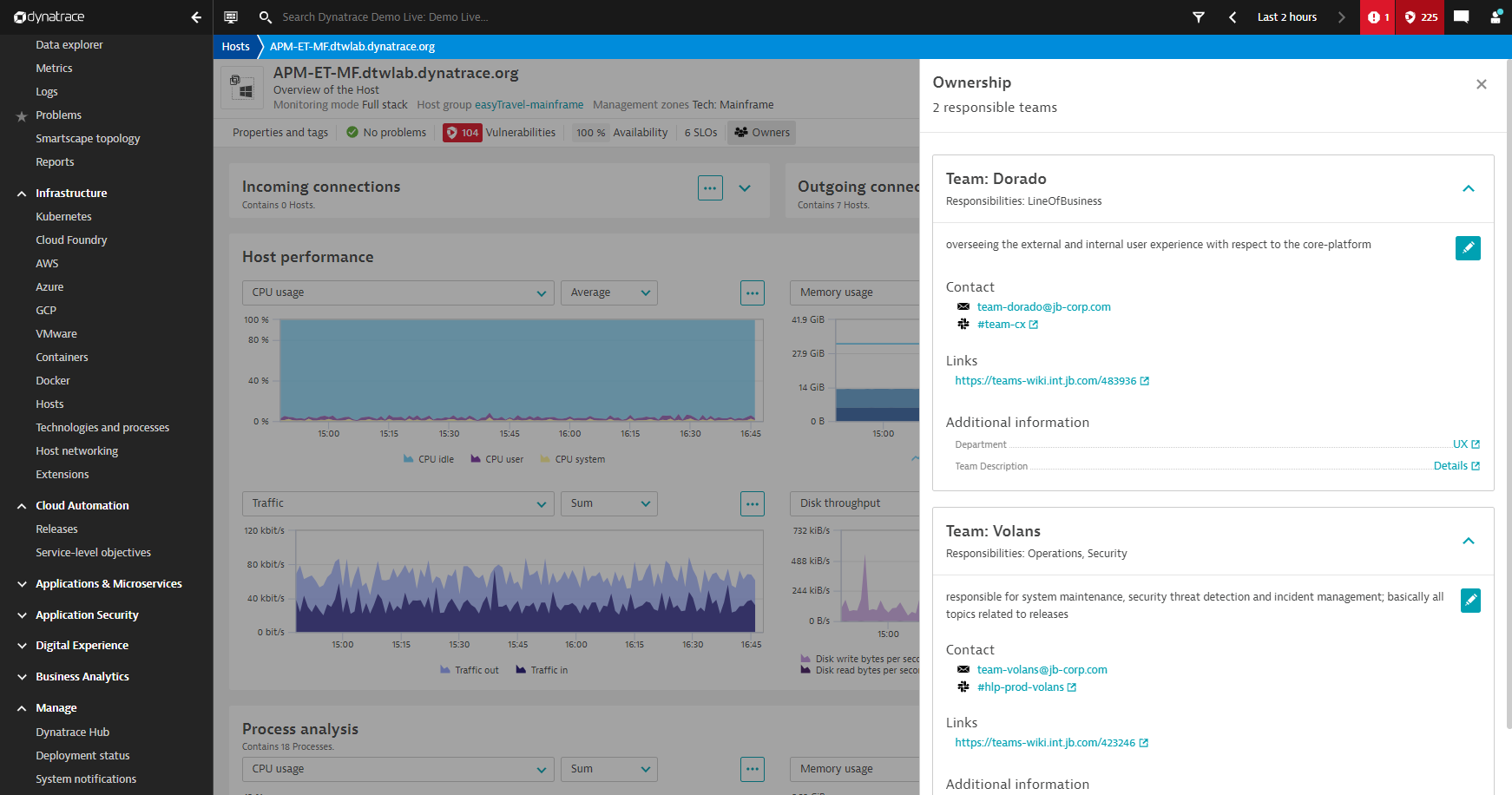1512x795 pixels.
Task: Collapse the Team: Volans card
Action: click(1469, 541)
